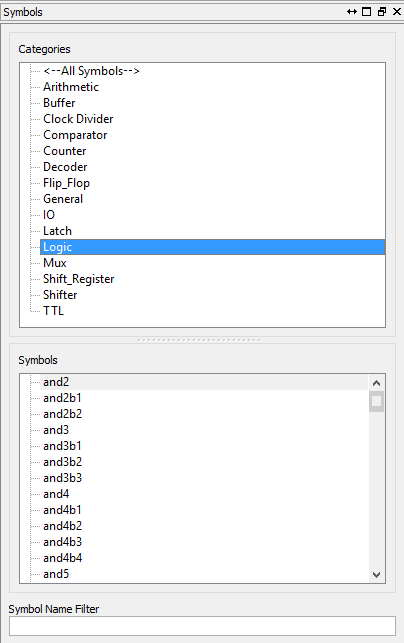Maximize the Symbols panel

(367, 12)
